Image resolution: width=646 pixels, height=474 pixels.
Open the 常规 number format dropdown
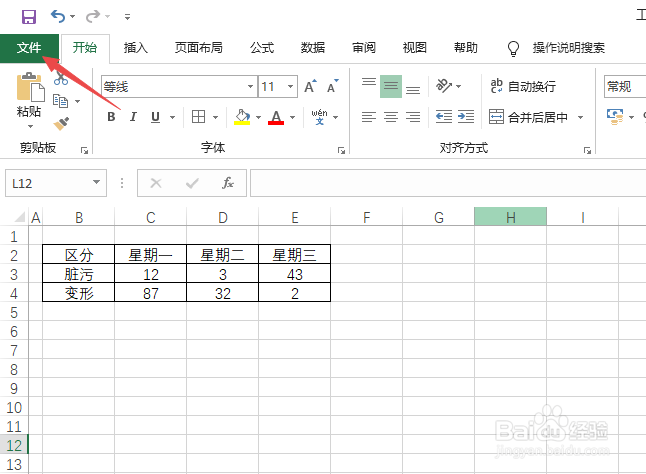[625, 86]
